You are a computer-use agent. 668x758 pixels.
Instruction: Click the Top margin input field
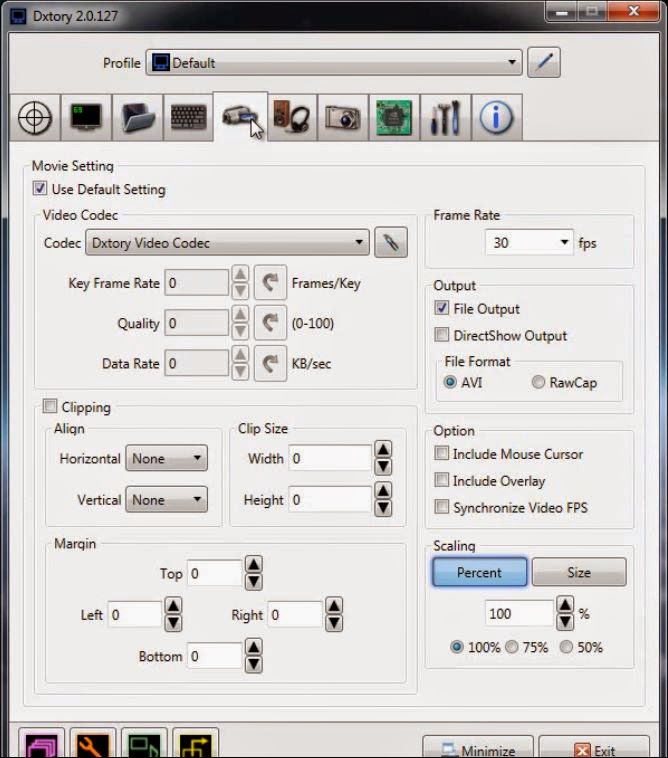215,573
